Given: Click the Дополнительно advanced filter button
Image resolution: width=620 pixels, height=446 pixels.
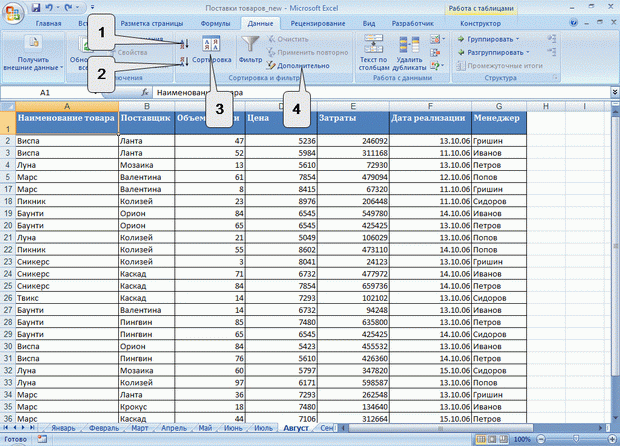Looking at the screenshot, I should point(298,66).
